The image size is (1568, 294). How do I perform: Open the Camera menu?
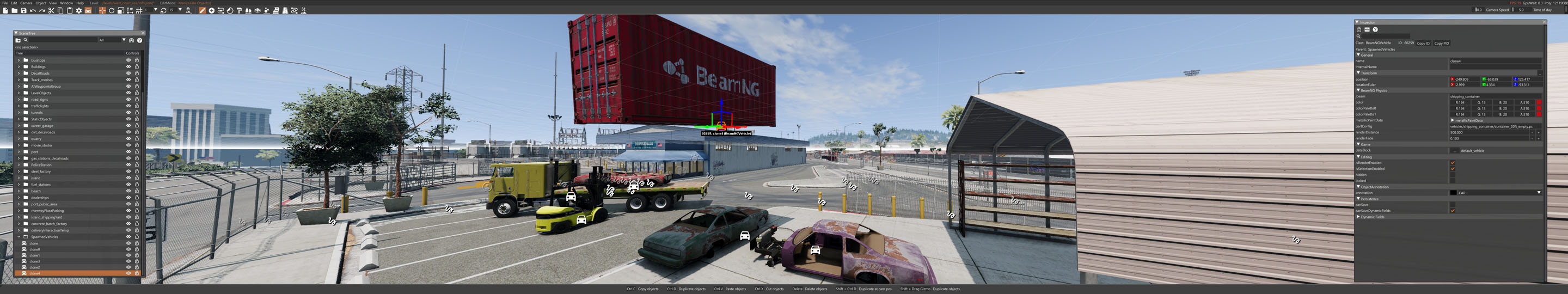point(26,3)
